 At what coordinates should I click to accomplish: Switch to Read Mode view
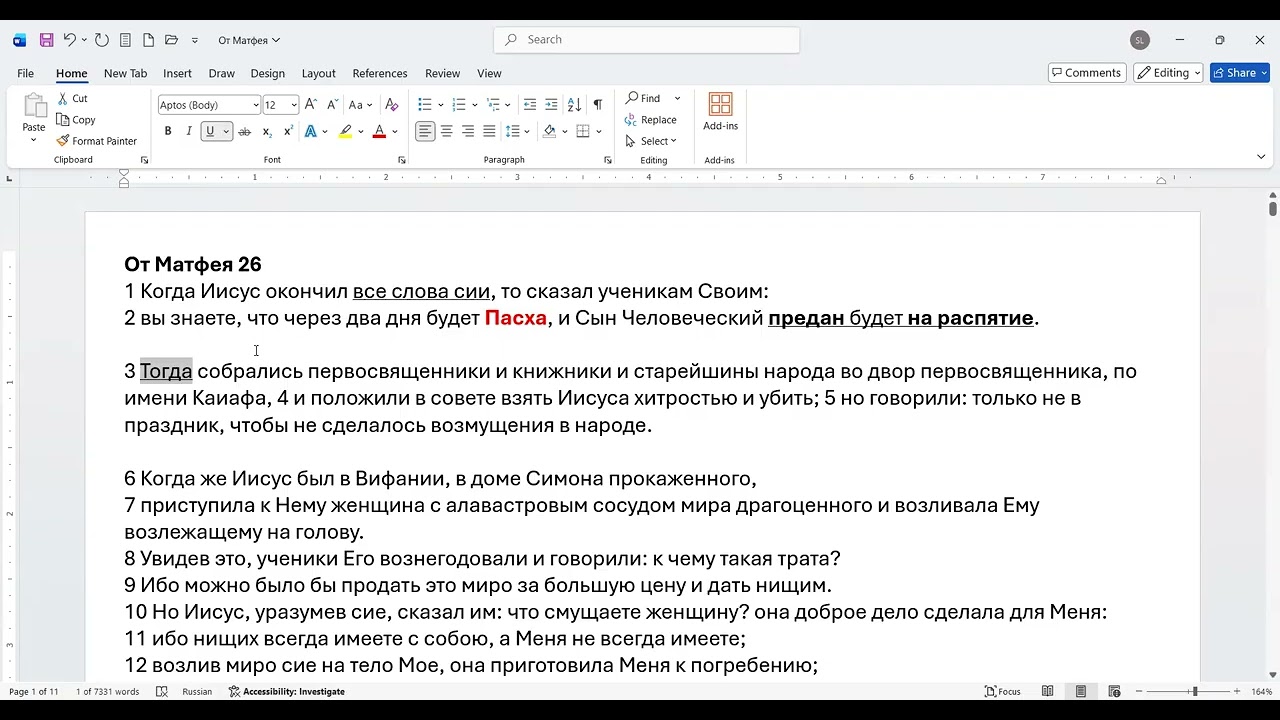click(x=1047, y=691)
